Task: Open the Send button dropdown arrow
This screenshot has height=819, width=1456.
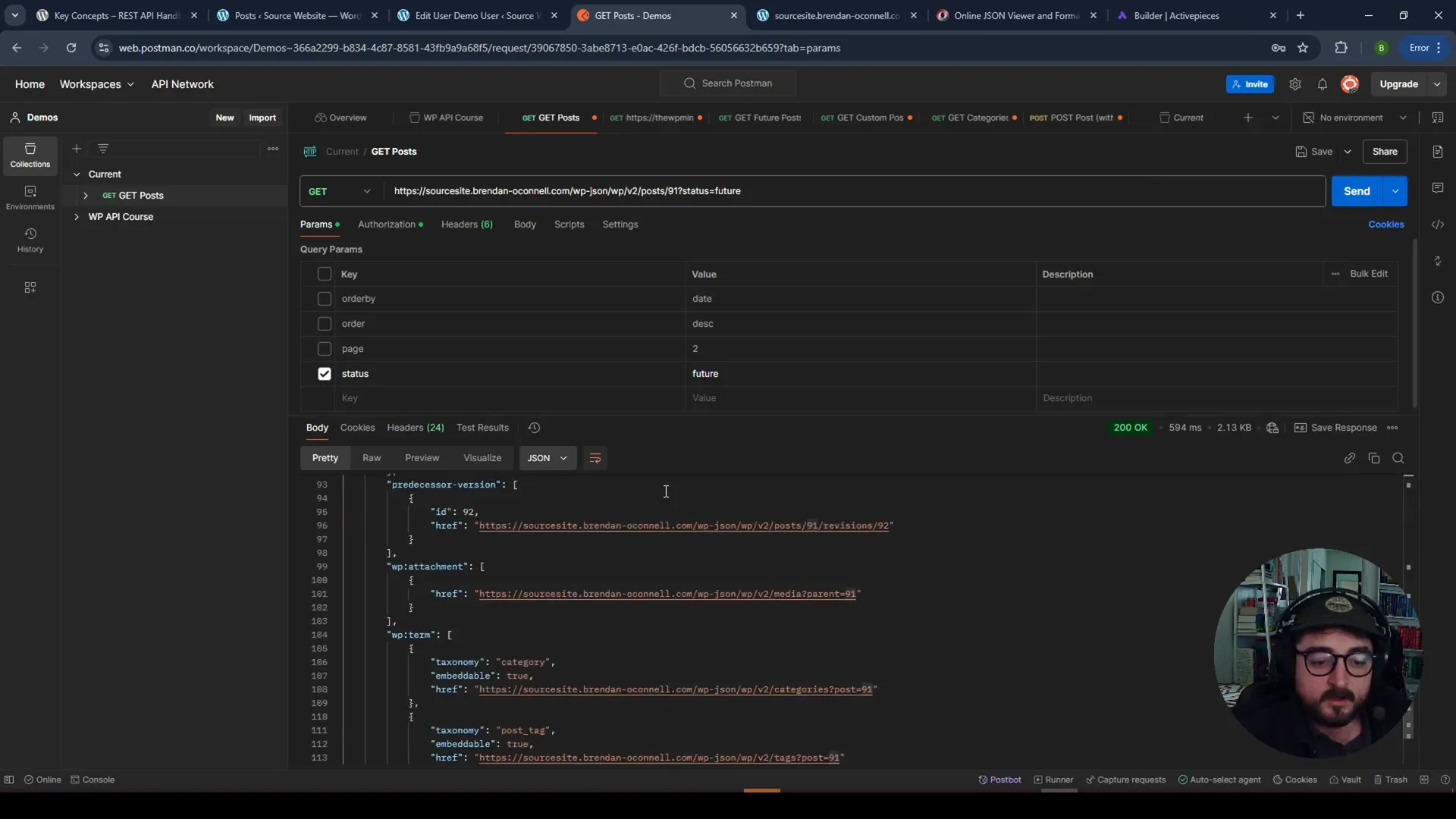Action: click(1395, 191)
